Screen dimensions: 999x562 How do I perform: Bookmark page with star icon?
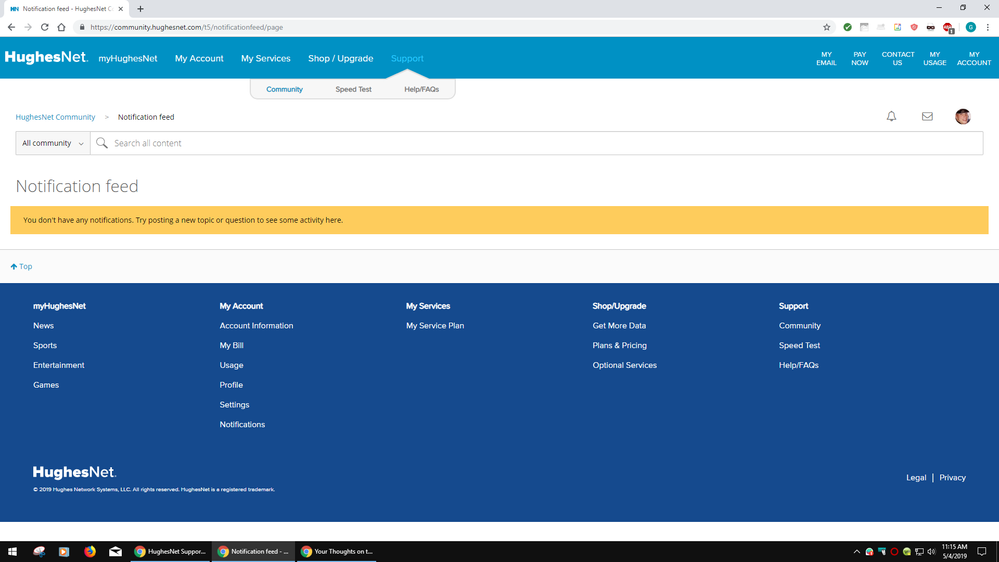826,27
